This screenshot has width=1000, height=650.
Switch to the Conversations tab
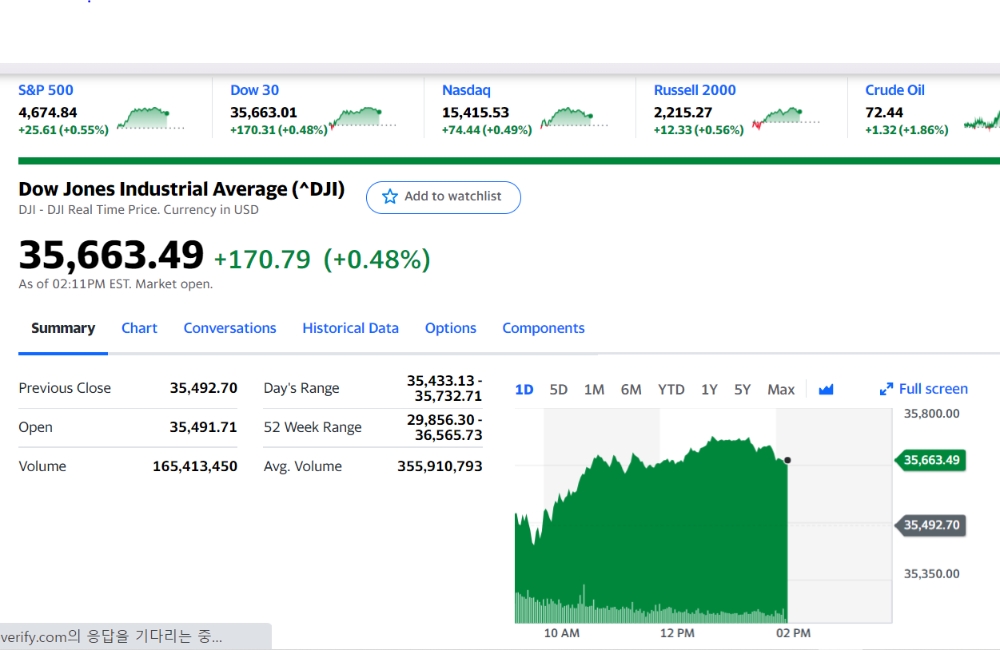pos(230,328)
